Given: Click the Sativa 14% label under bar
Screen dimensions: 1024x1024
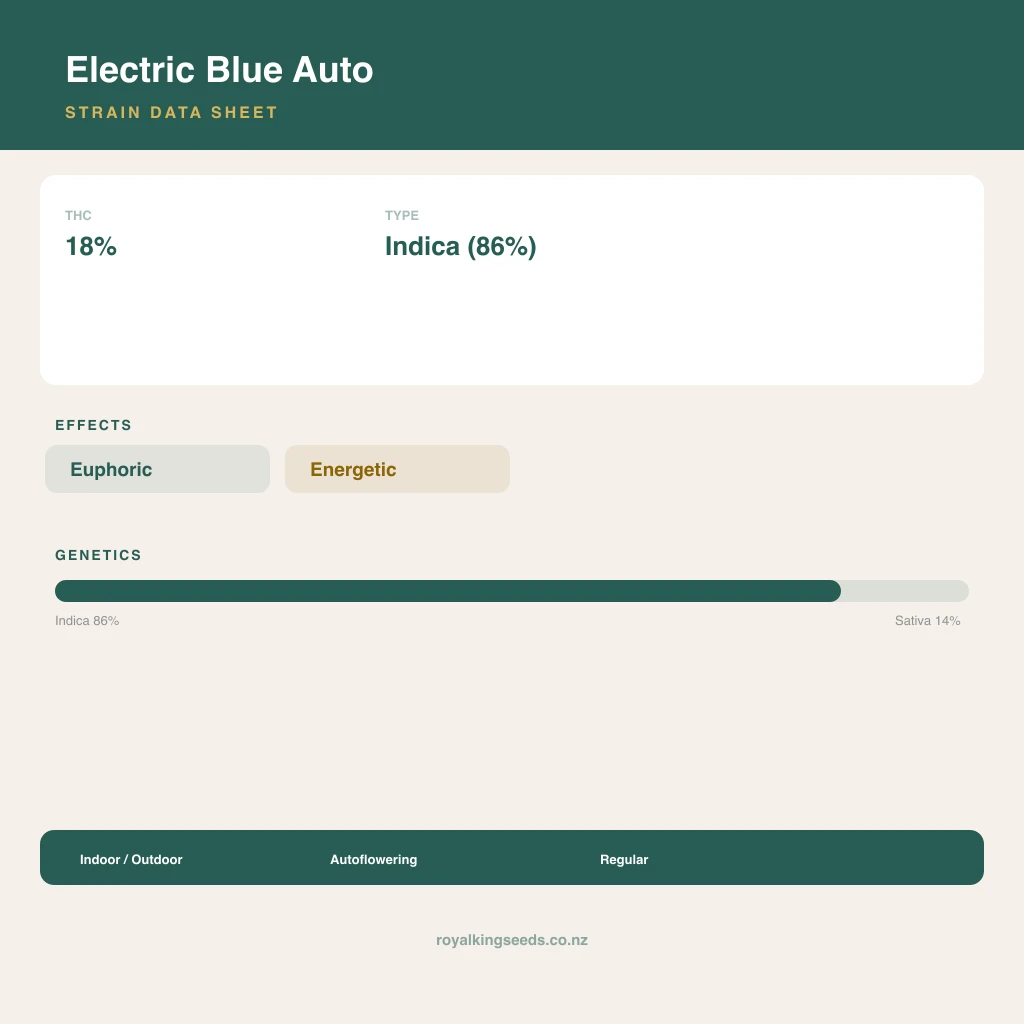Looking at the screenshot, I should pyautogui.click(x=927, y=620).
